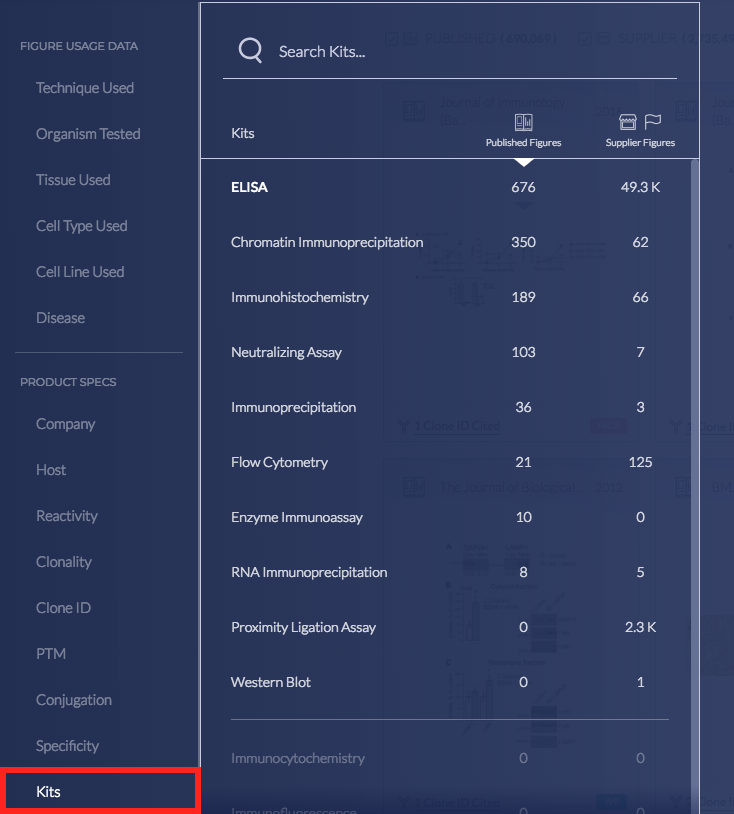
Task: Select RNA Immunoprecipitation kit
Action: click(450, 572)
